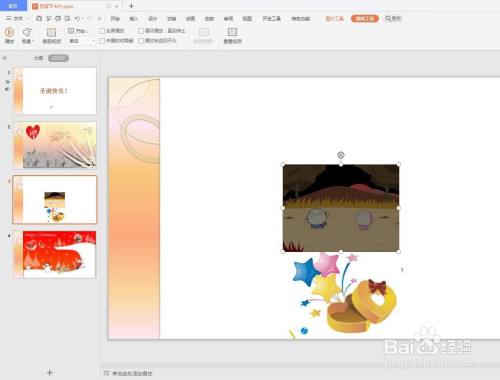
Task: Toggle Hide While Not Playing checkbox
Action: (102, 41)
